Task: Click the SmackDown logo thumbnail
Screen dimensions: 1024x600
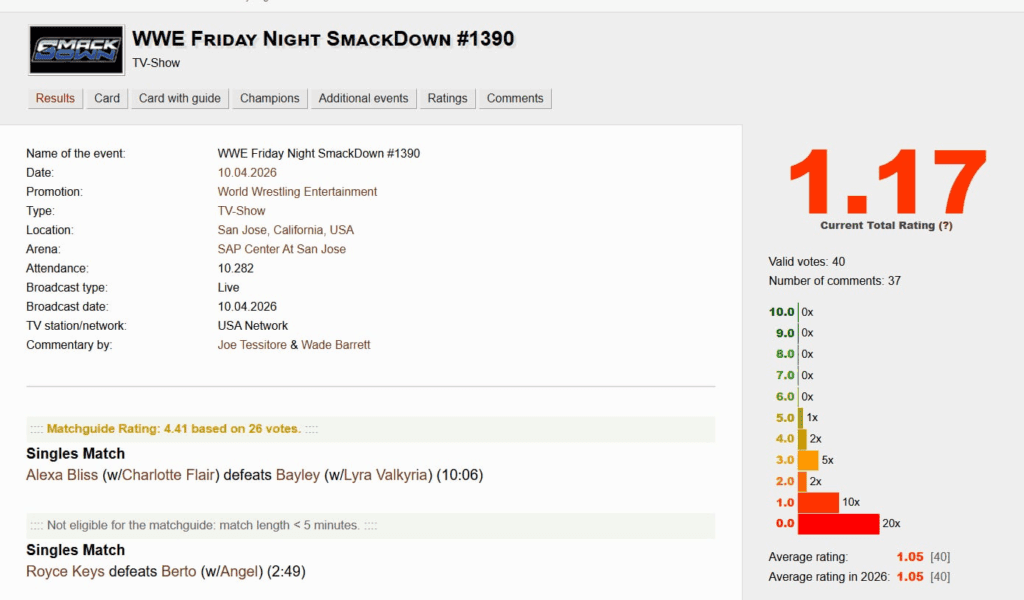Action: tap(76, 50)
